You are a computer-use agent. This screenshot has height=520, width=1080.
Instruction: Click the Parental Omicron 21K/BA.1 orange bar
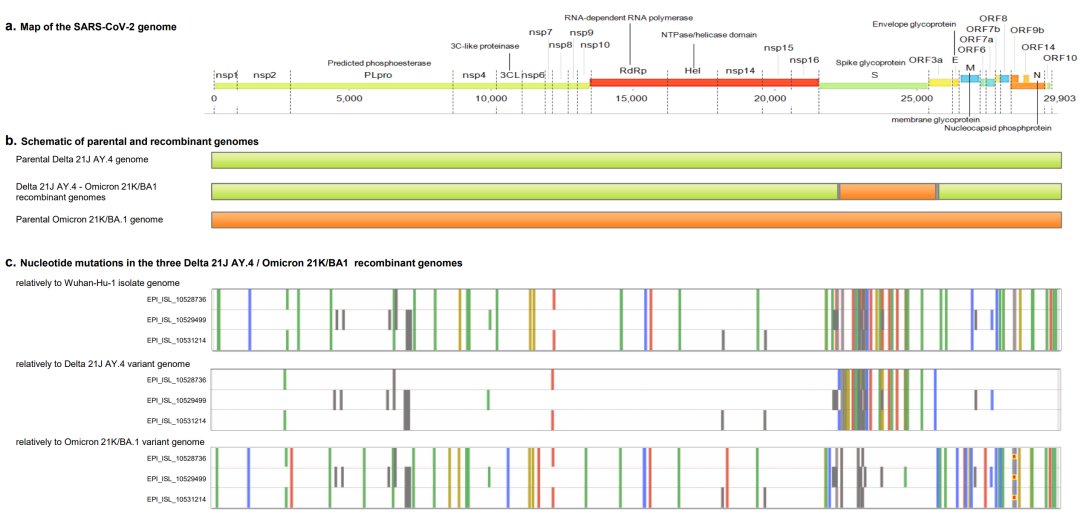coord(637,219)
